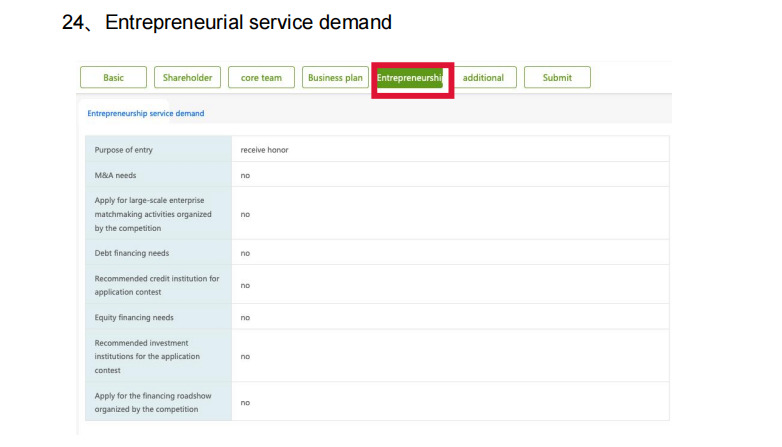This screenshot has height=447, width=782.
Task: Select the financing roadshow no value
Action: (245, 403)
